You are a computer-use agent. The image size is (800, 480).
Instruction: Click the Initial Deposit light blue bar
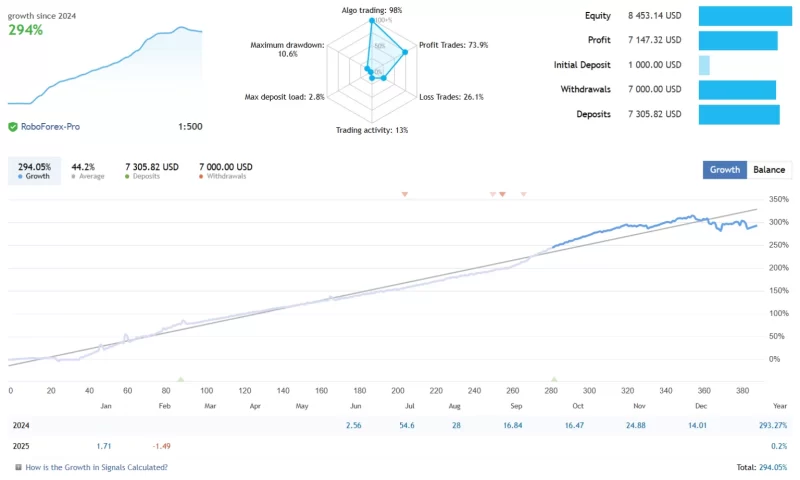click(x=704, y=65)
